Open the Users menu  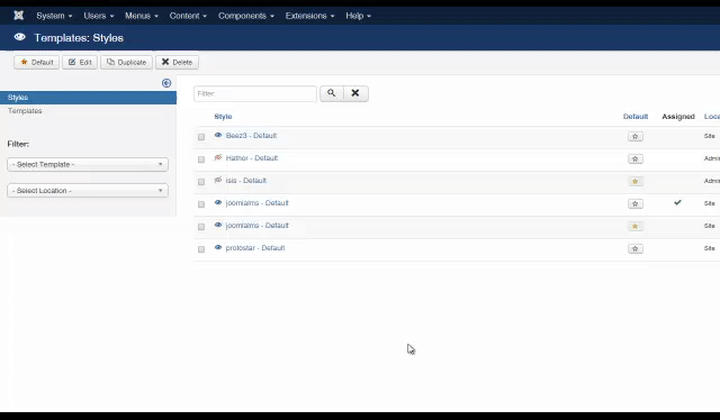[99, 16]
